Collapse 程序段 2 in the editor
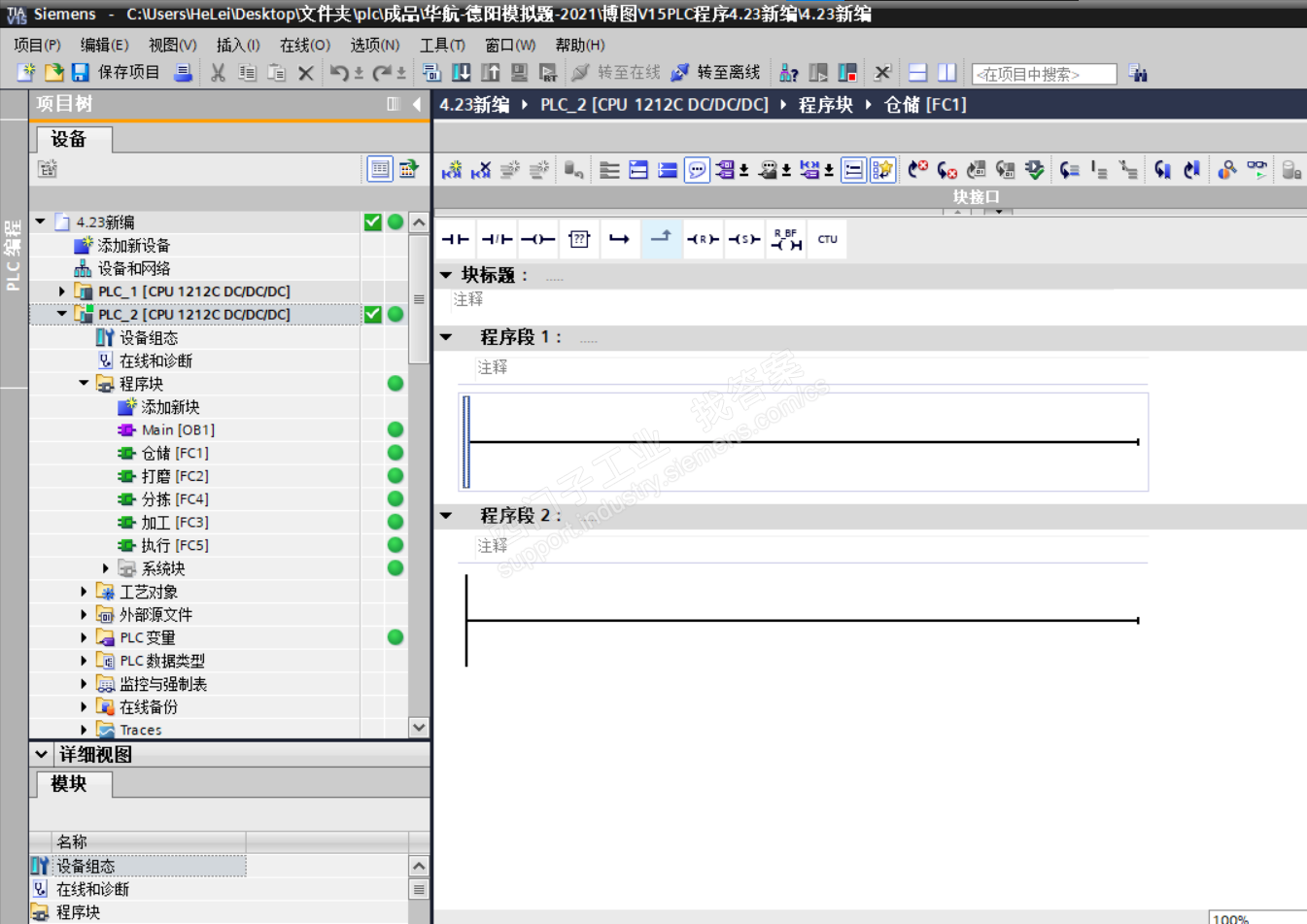This screenshot has height=924, width=1307. pos(446,515)
